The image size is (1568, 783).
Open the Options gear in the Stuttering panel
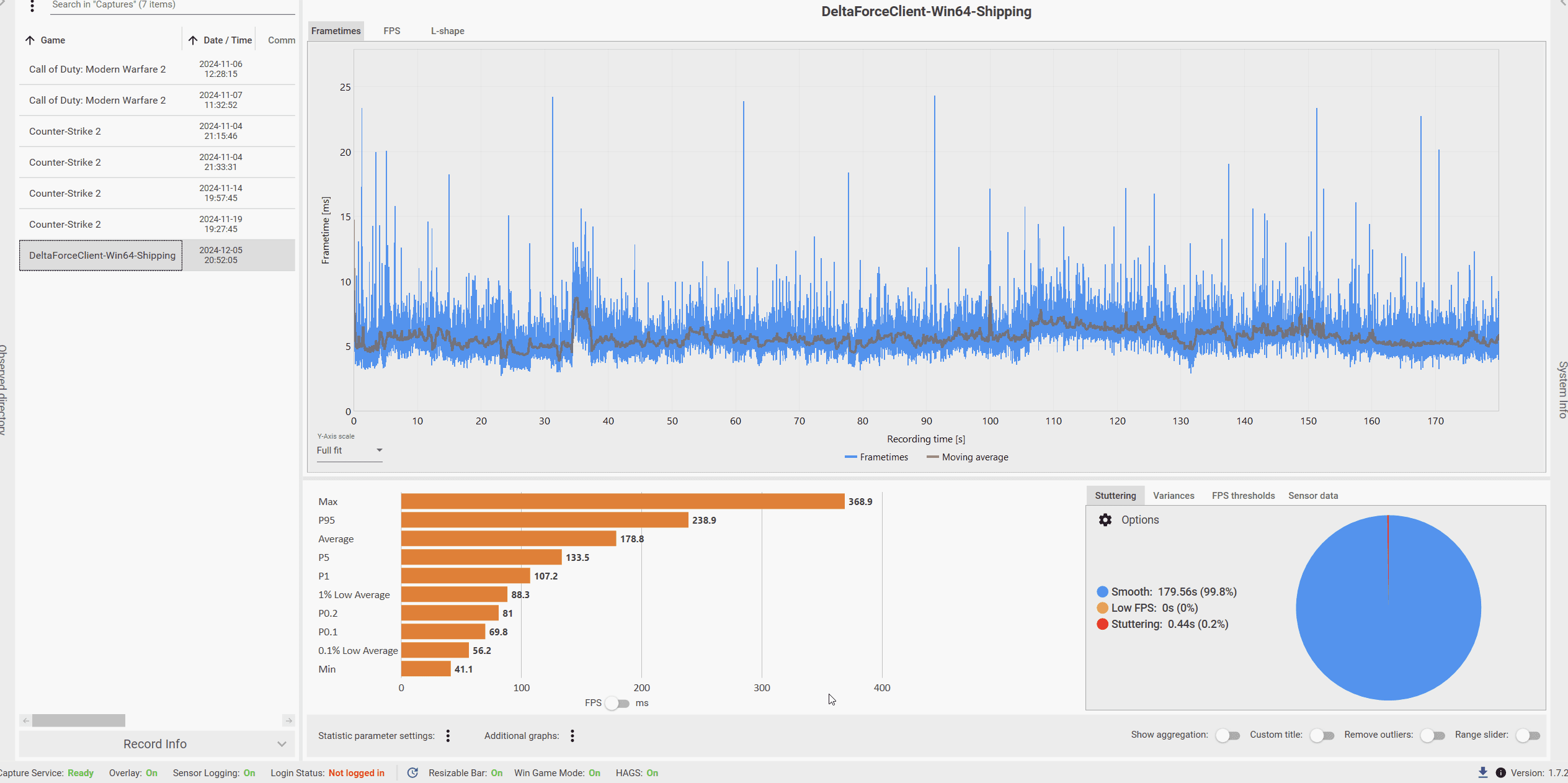coord(1105,520)
